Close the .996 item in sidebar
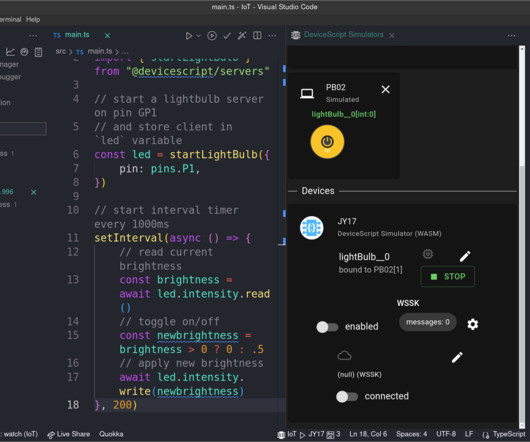This screenshot has height=442, width=530. click(33, 192)
